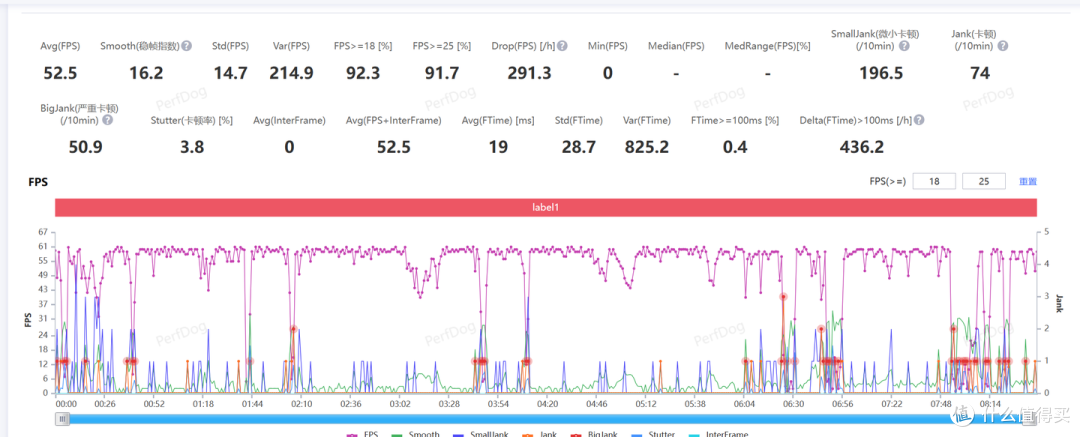Toggle Stutter series in chart legend
1080x437 pixels.
point(652,434)
